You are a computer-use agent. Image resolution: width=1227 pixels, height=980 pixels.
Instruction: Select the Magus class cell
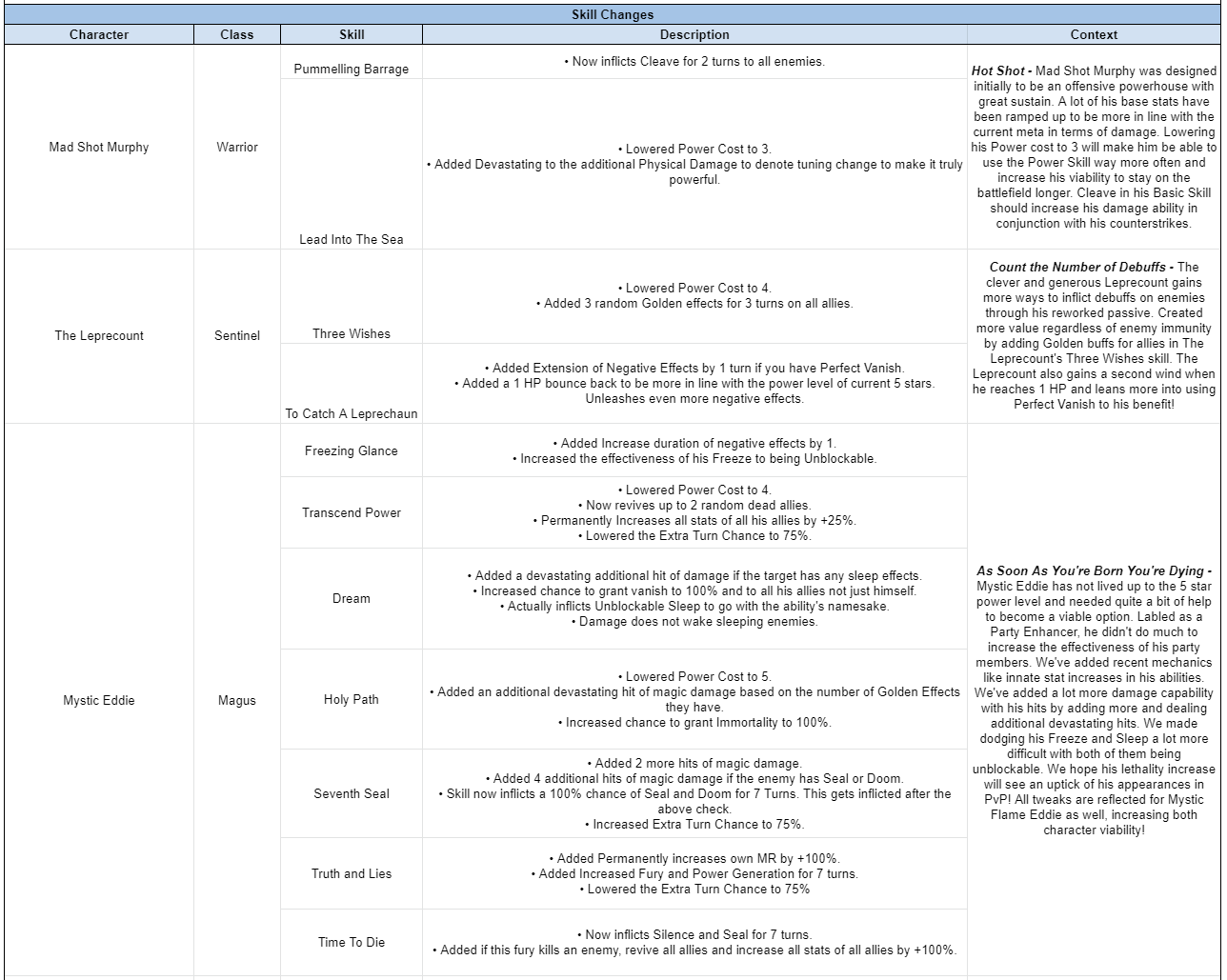coord(236,700)
